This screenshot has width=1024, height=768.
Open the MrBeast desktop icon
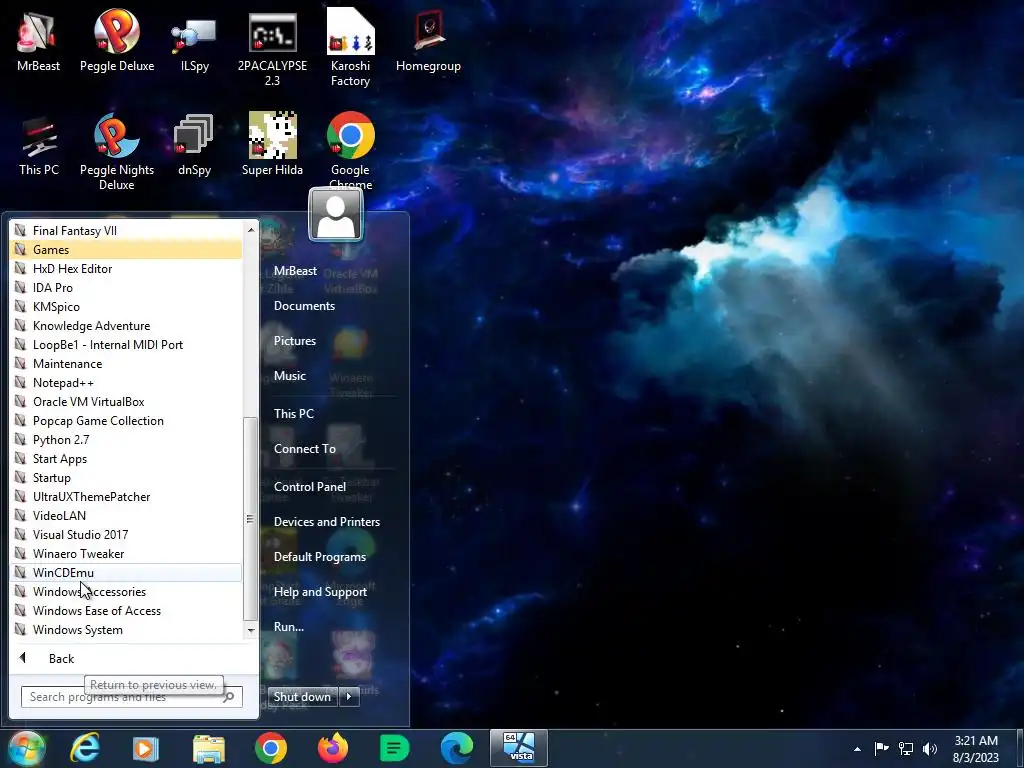[x=39, y=40]
